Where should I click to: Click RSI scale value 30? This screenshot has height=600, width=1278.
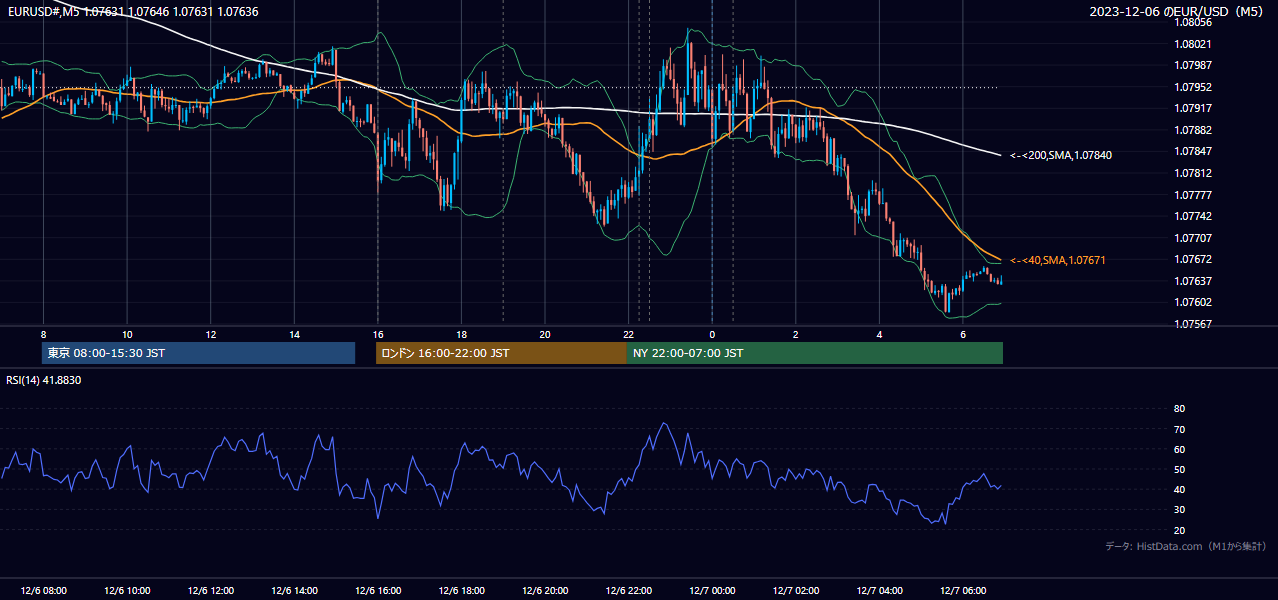click(x=1179, y=510)
